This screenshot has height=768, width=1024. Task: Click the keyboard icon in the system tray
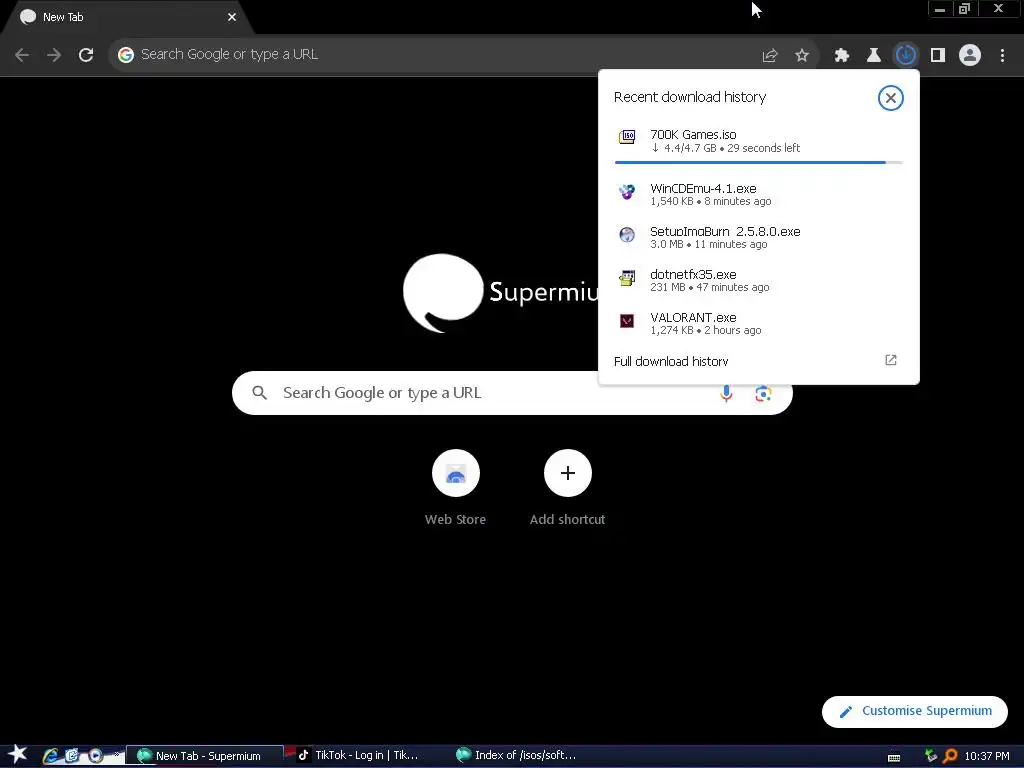pyautogui.click(x=894, y=757)
